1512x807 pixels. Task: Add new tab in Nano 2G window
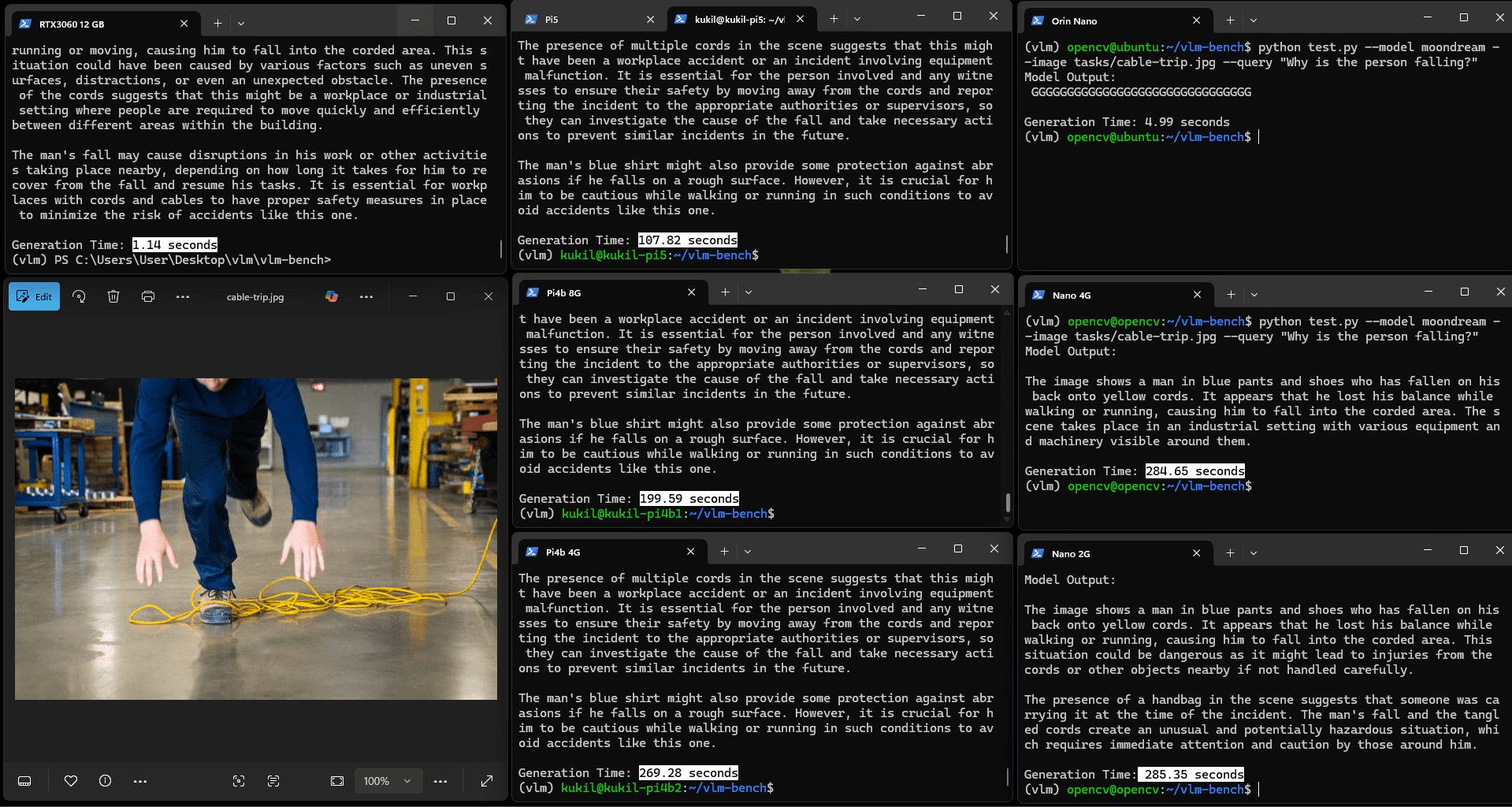(1230, 553)
